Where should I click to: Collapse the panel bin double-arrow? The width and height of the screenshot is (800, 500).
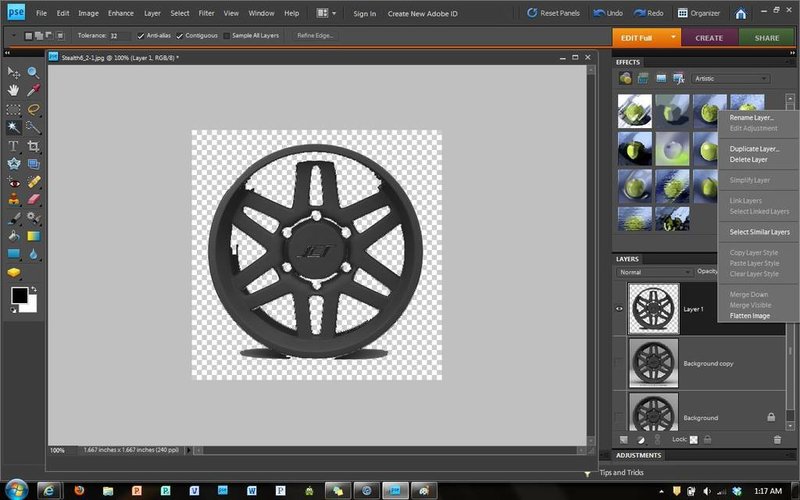coord(792,53)
